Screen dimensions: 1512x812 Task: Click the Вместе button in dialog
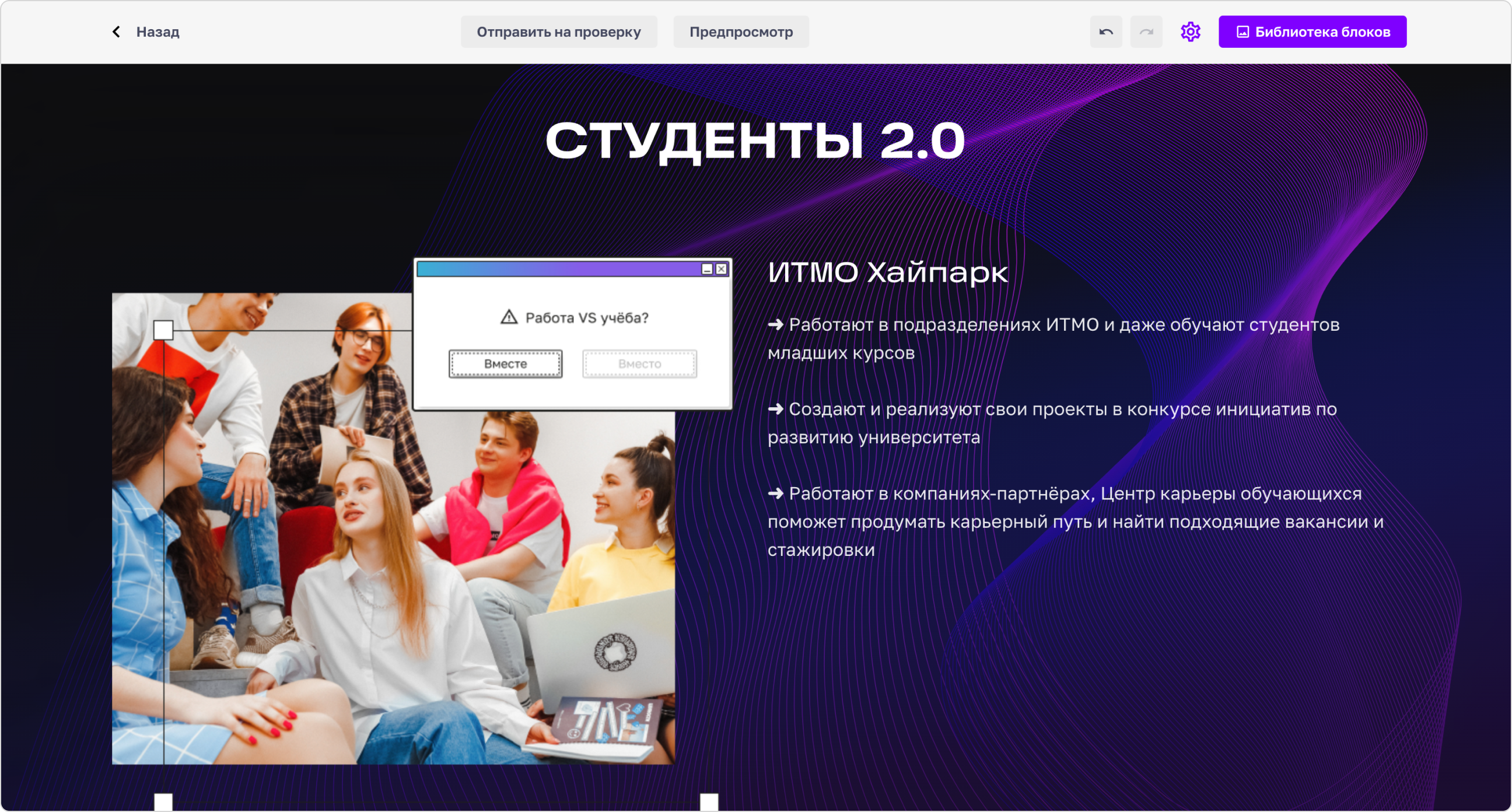(505, 364)
